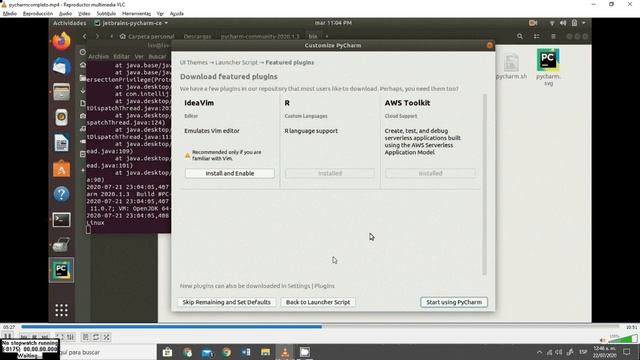Show Applications grid in the dock
The image size is (640, 360).
point(61,310)
